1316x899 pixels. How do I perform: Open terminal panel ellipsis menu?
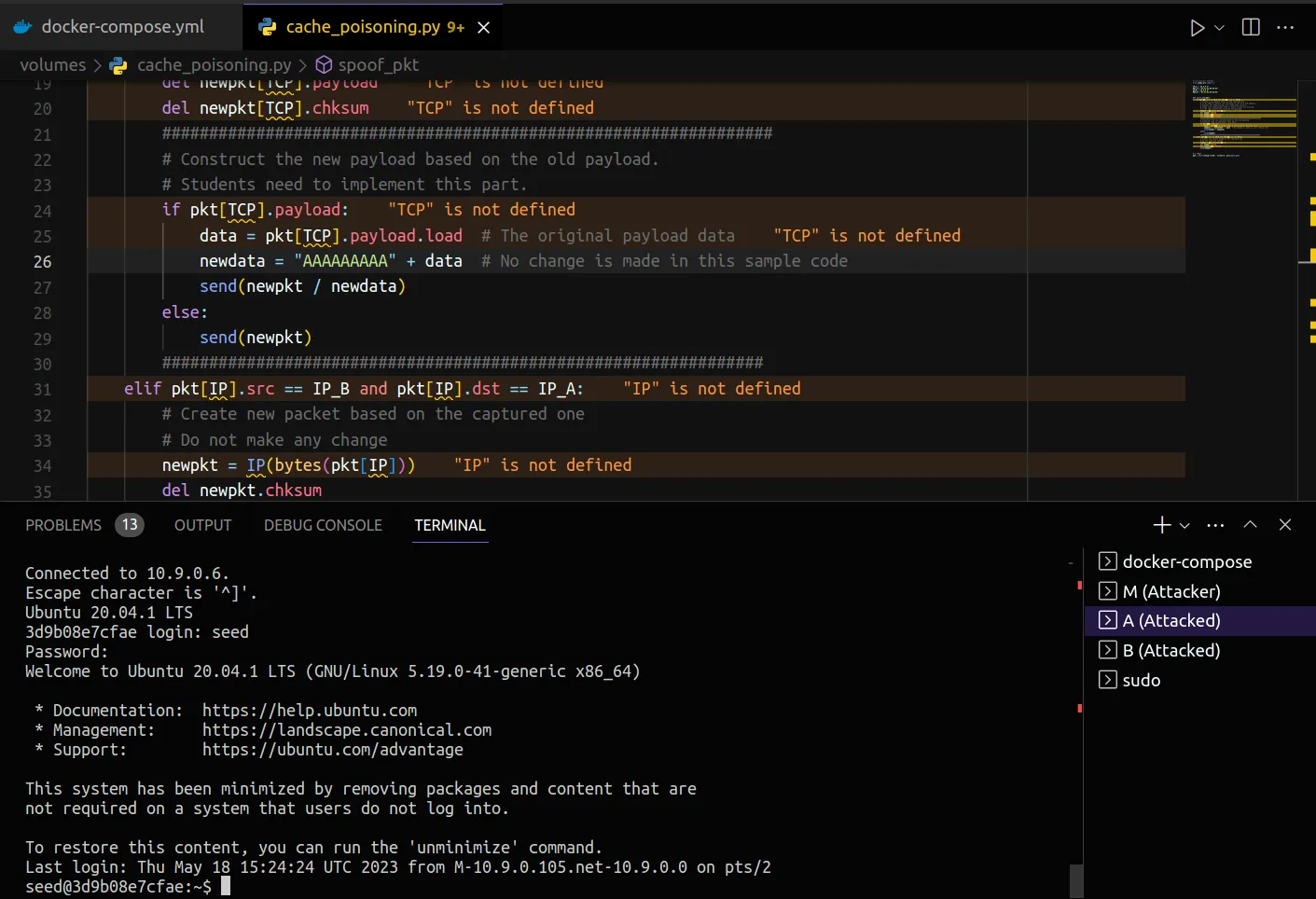(x=1215, y=525)
